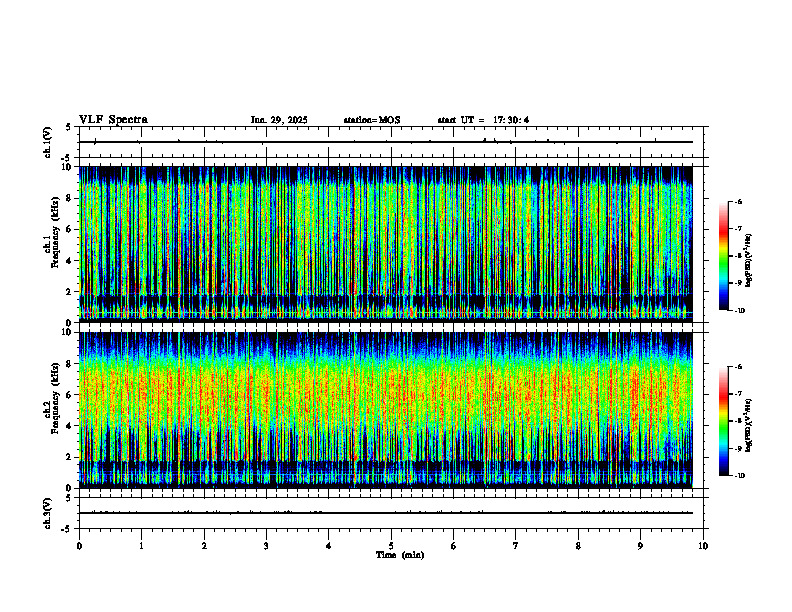Image resolution: width=792 pixels, height=612 pixels.
Task: Click the ch.2 spectrogram panel
Action: (386, 410)
